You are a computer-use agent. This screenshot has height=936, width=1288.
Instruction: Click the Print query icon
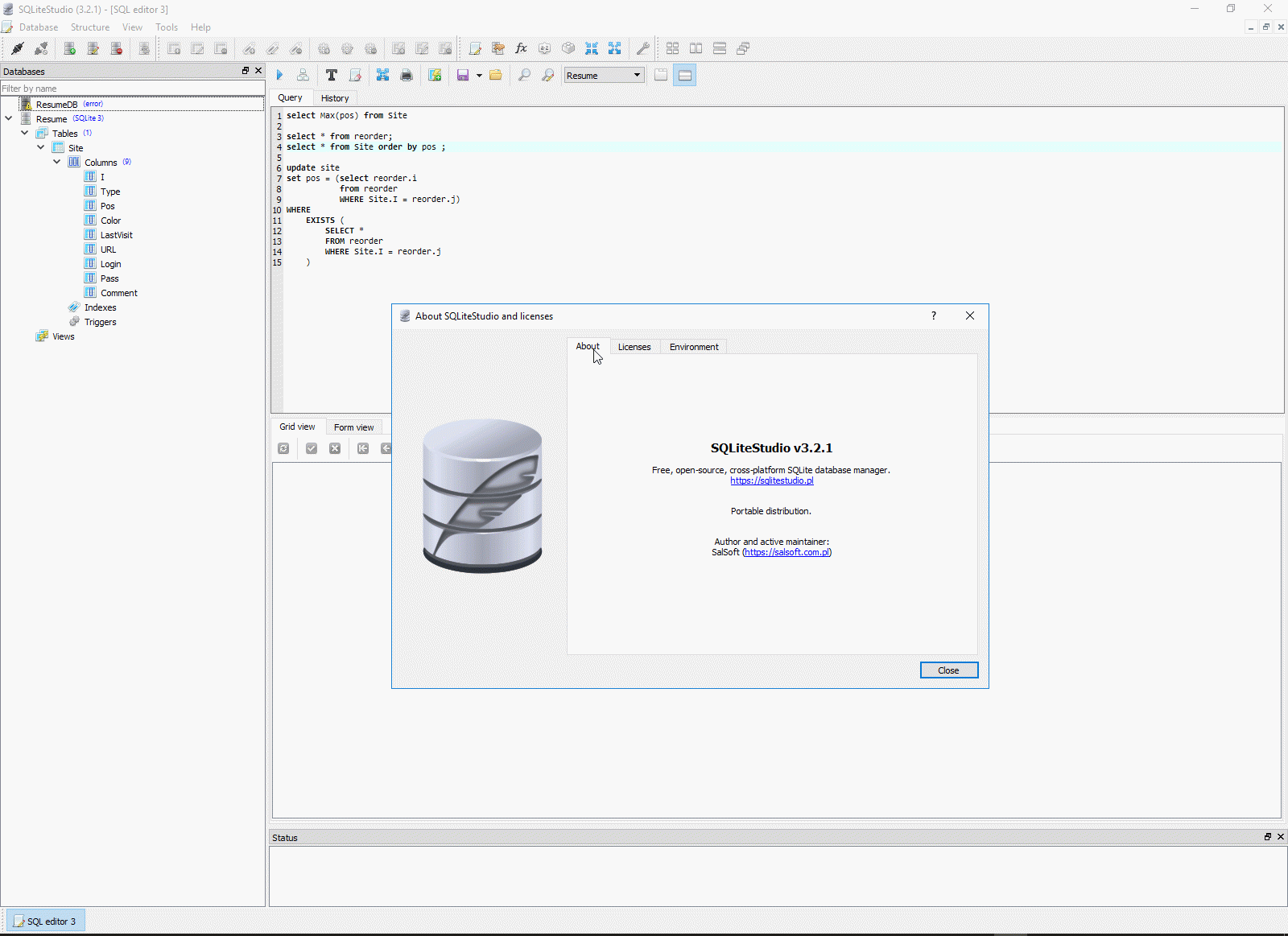tap(407, 75)
